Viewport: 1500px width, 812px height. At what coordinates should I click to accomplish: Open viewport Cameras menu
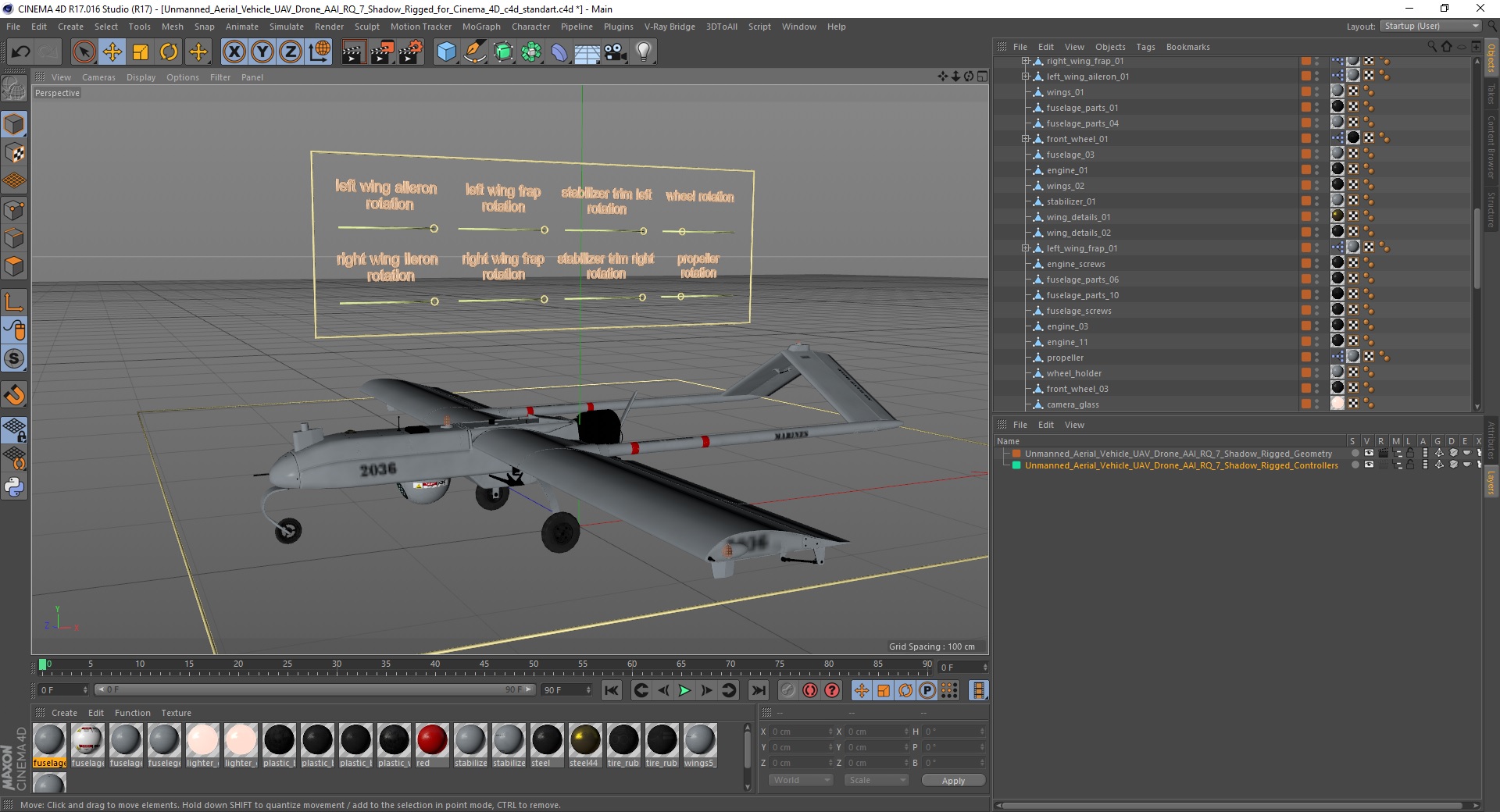tap(98, 77)
